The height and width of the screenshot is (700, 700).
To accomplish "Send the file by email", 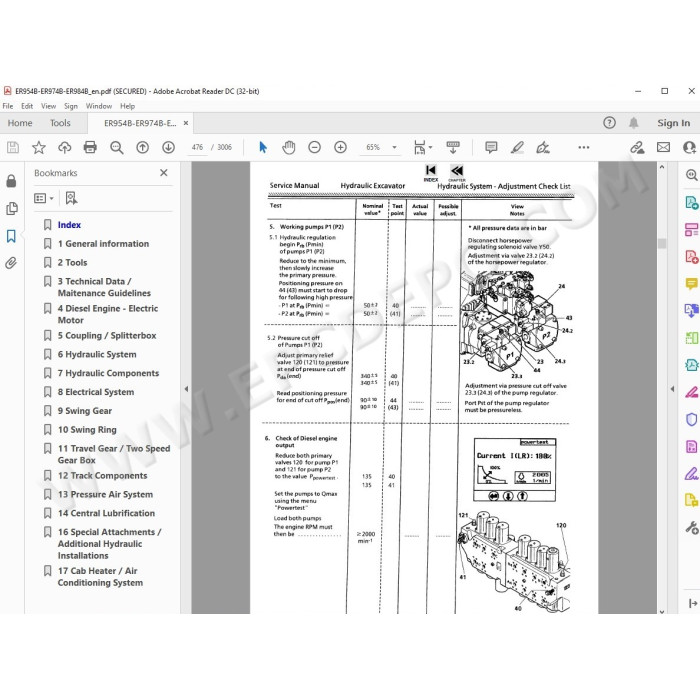I will tap(663, 147).
